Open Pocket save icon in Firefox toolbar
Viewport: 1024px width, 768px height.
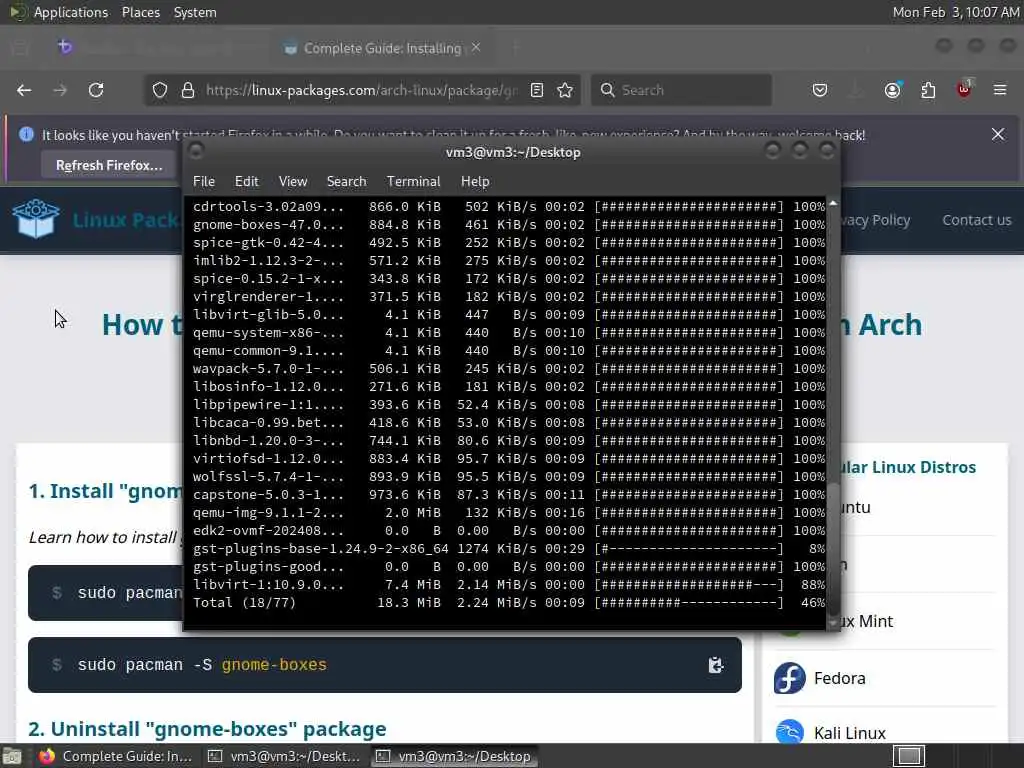[x=820, y=90]
